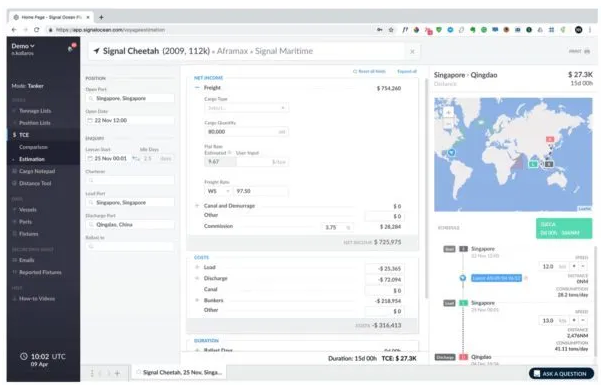Zoom out on the map
Image resolution: width=601 pixels, height=385 pixels.
point(448,124)
